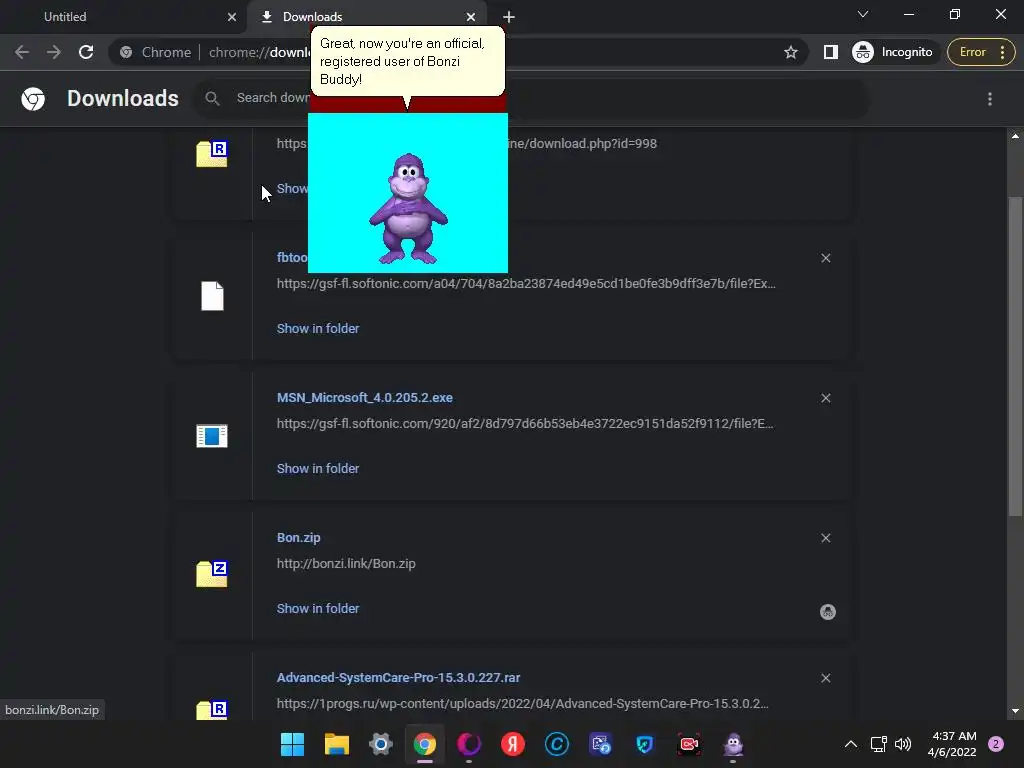Viewport: 1024px width, 768px height.
Task: Click the MSN_Microsoft exe file icon
Action: click(212, 436)
